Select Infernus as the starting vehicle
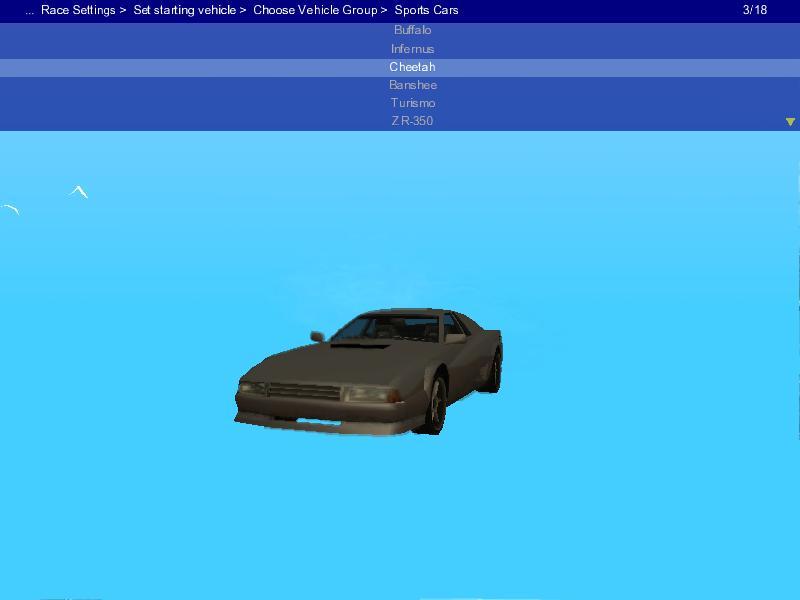800x600 pixels. 412,48
